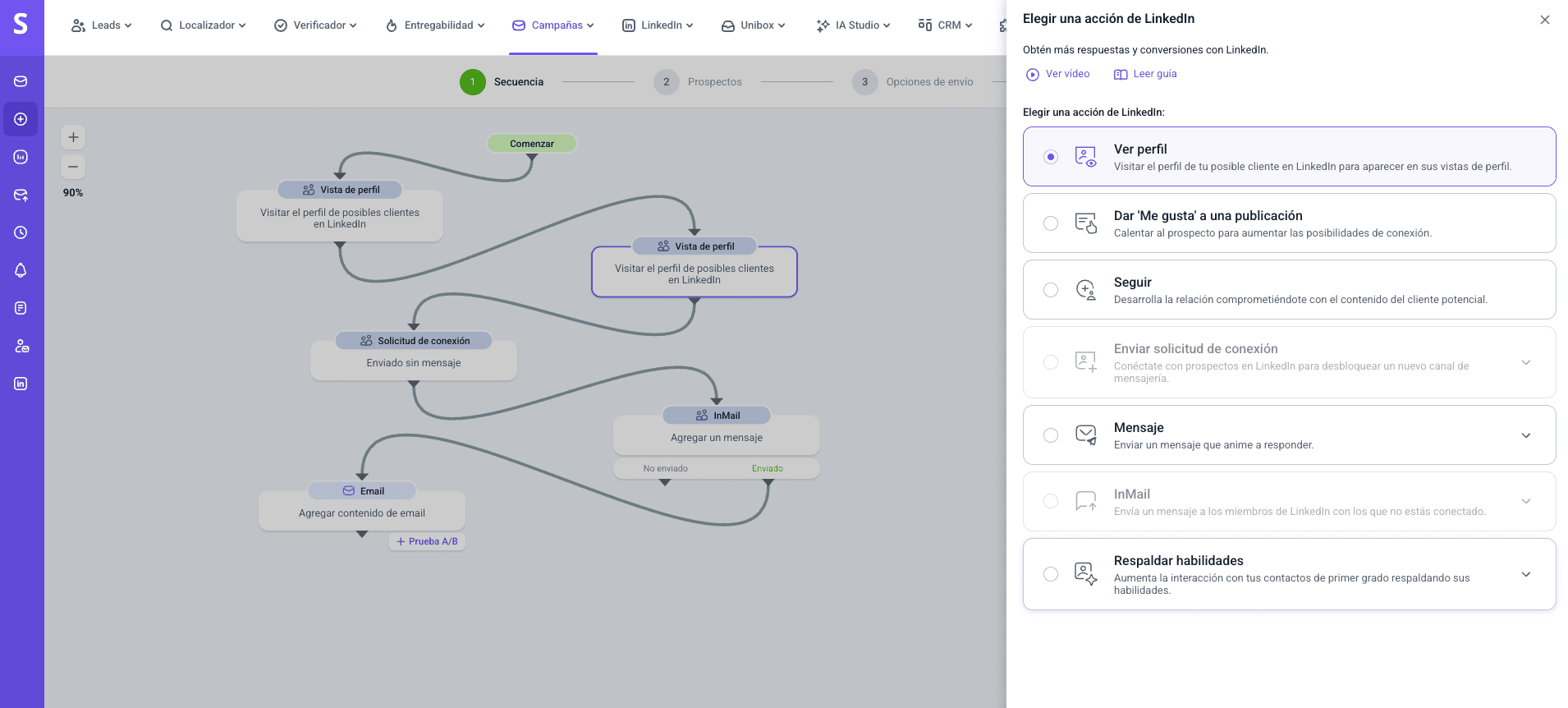Zoom in the sequence canvas

coord(73,137)
